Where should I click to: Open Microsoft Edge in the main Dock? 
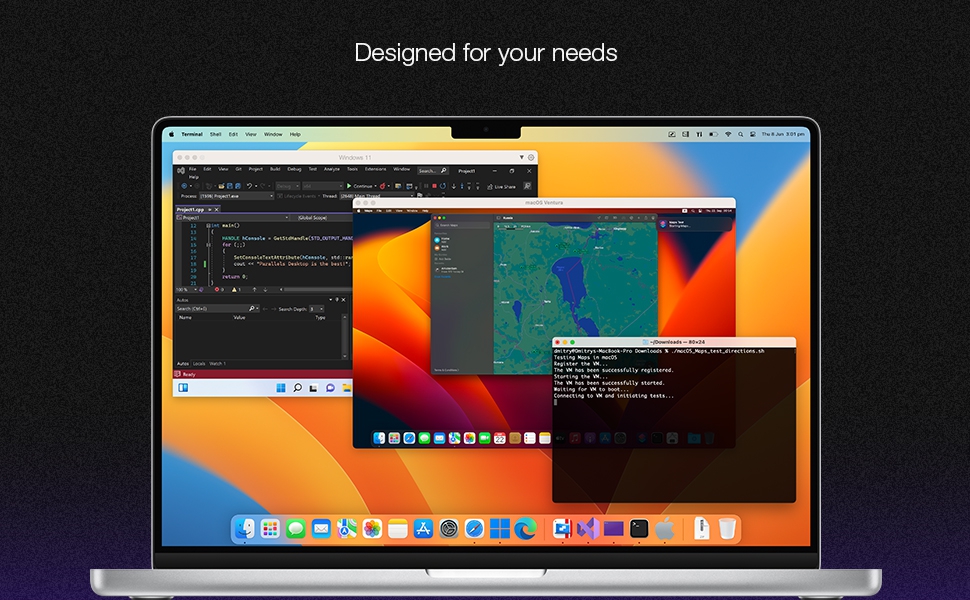(x=525, y=529)
